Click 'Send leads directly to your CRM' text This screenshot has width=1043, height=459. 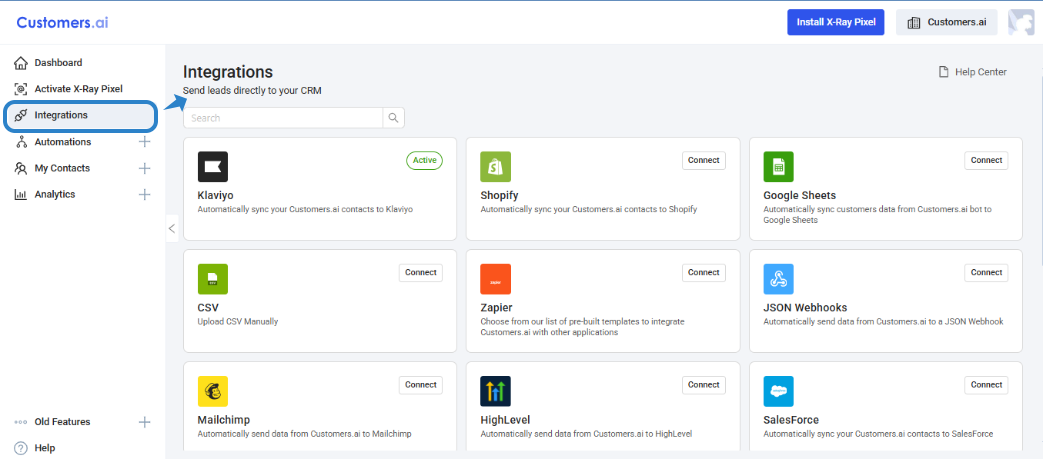click(252, 91)
